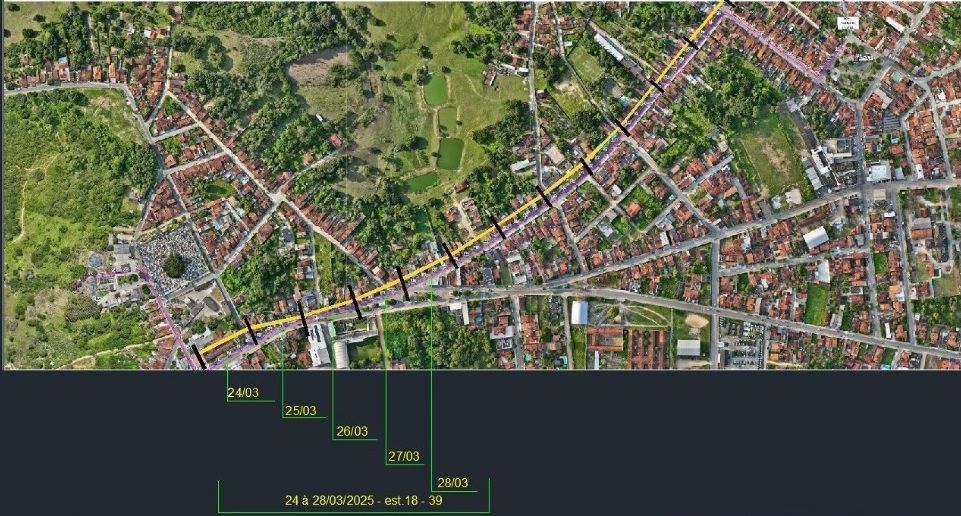
Task: Click the largest green pond in the field
Action: coord(449,153)
